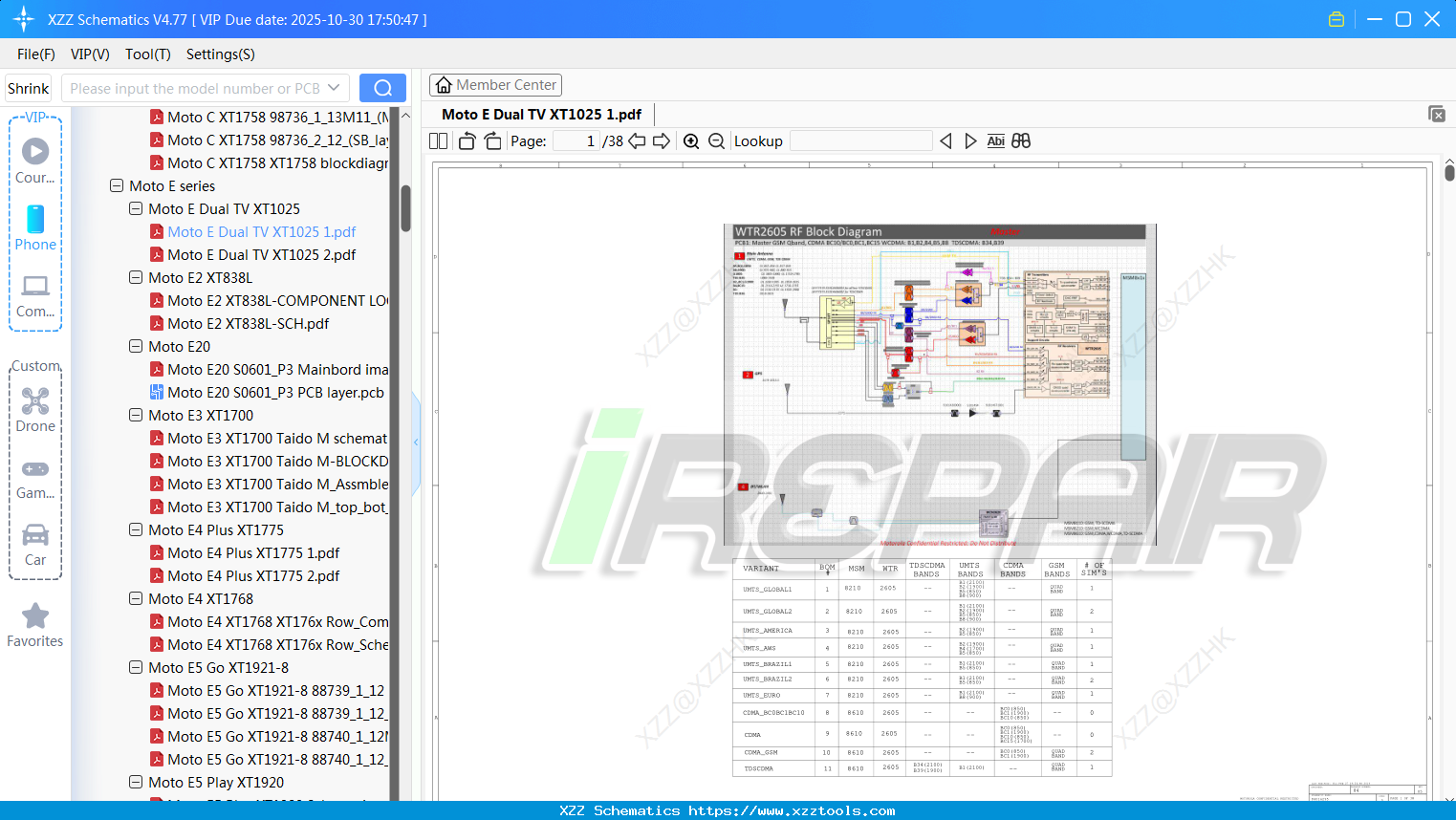Collapse the left panel via splitter handle
The image size is (1456, 820).
pyautogui.click(x=416, y=442)
